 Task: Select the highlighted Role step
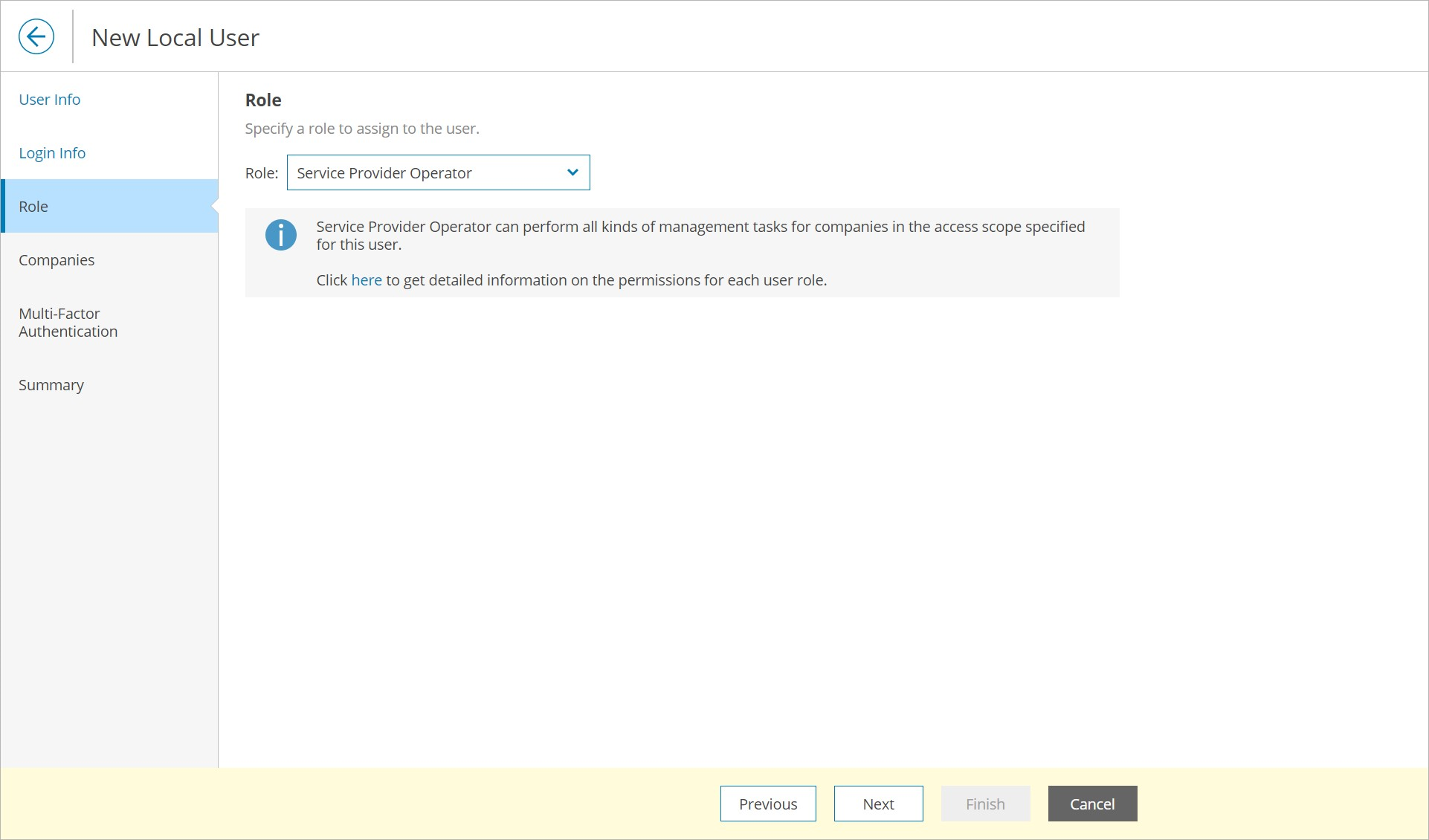tap(33, 207)
